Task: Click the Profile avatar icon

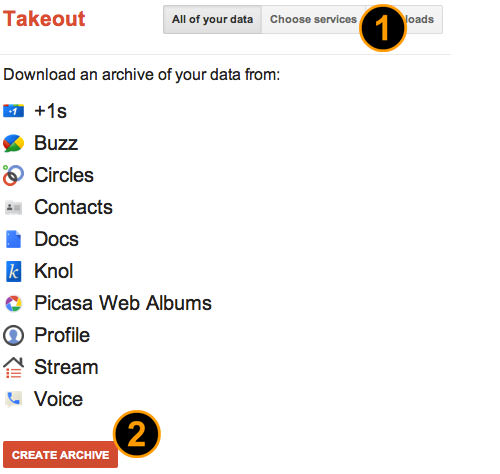Action: pos(14,335)
